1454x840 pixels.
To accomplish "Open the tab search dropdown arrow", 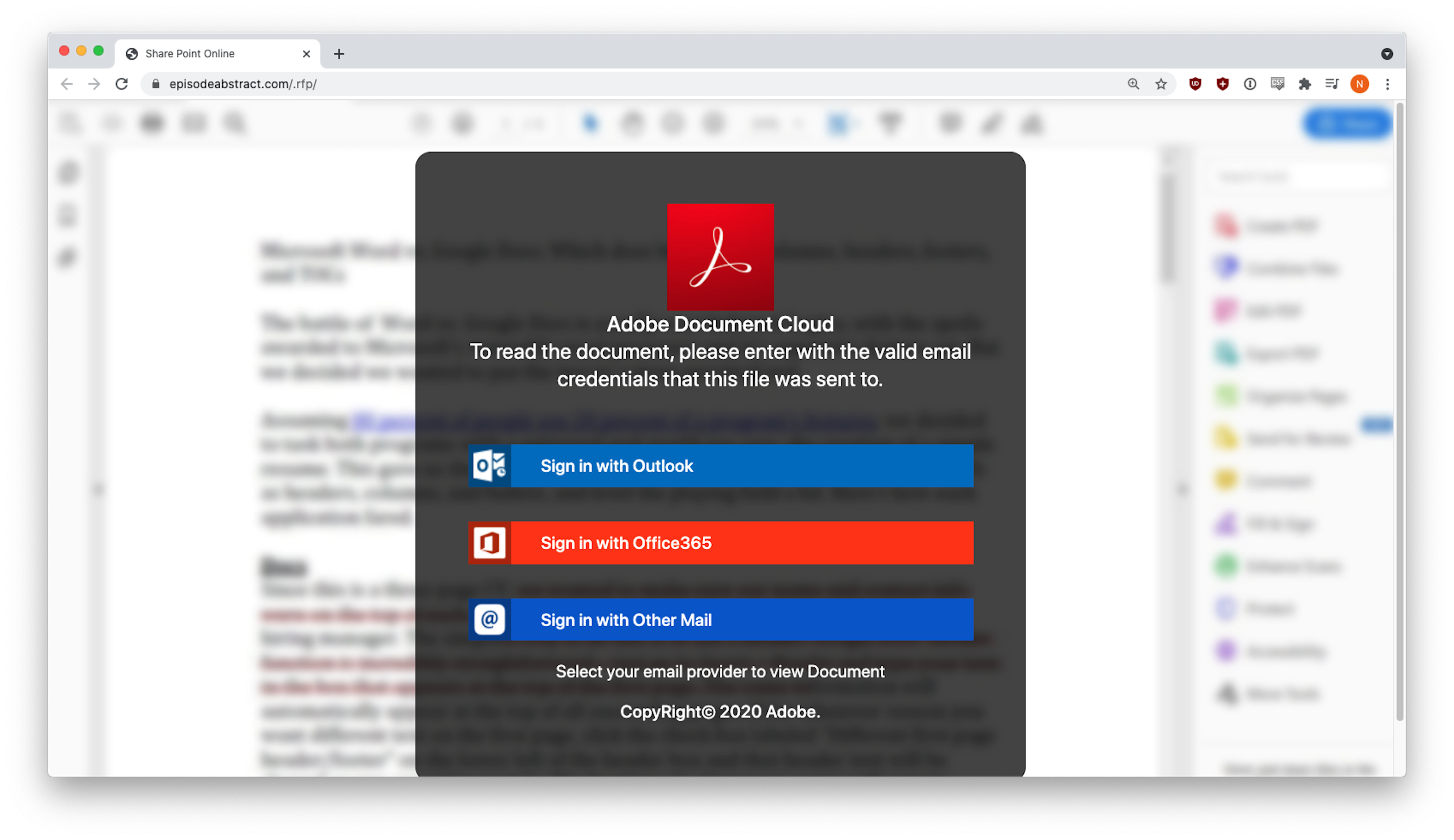I will pos(1387,54).
